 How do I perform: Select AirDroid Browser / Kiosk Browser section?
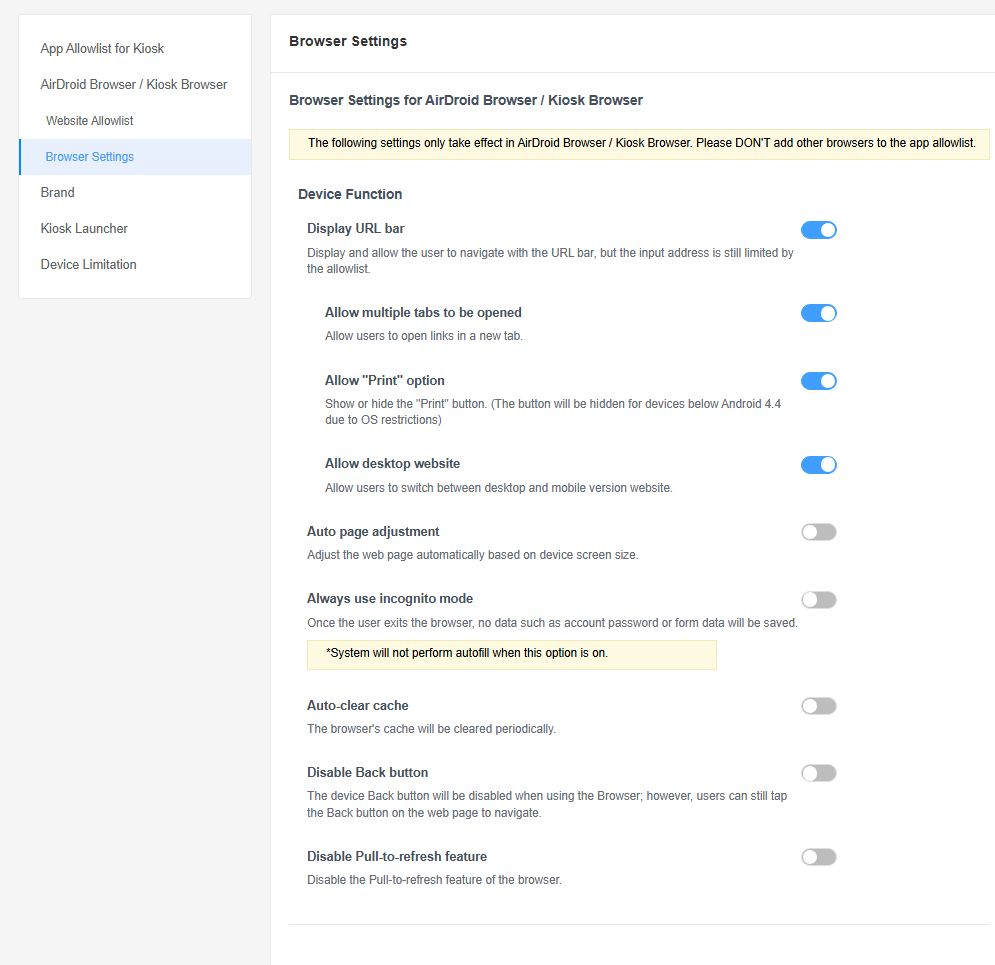133,84
